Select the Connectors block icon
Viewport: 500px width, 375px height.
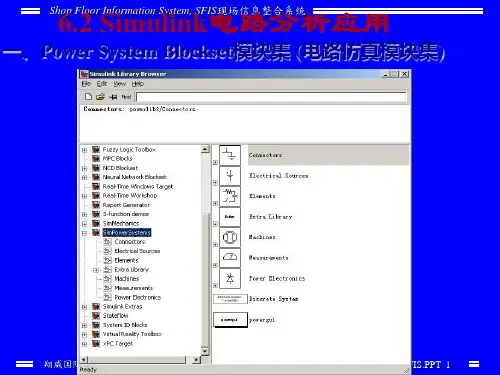click(230, 155)
